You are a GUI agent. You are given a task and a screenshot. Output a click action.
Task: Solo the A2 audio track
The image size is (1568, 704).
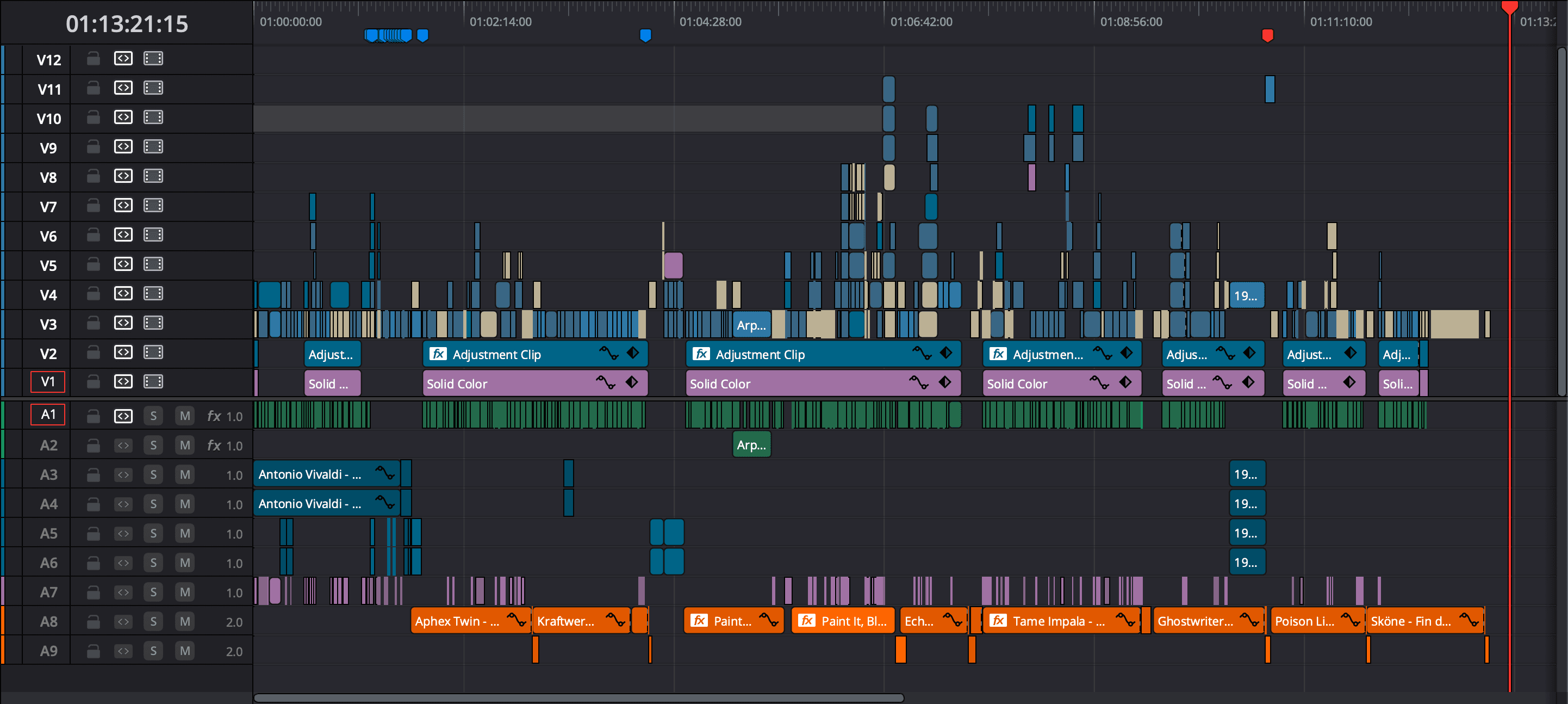pos(153,445)
